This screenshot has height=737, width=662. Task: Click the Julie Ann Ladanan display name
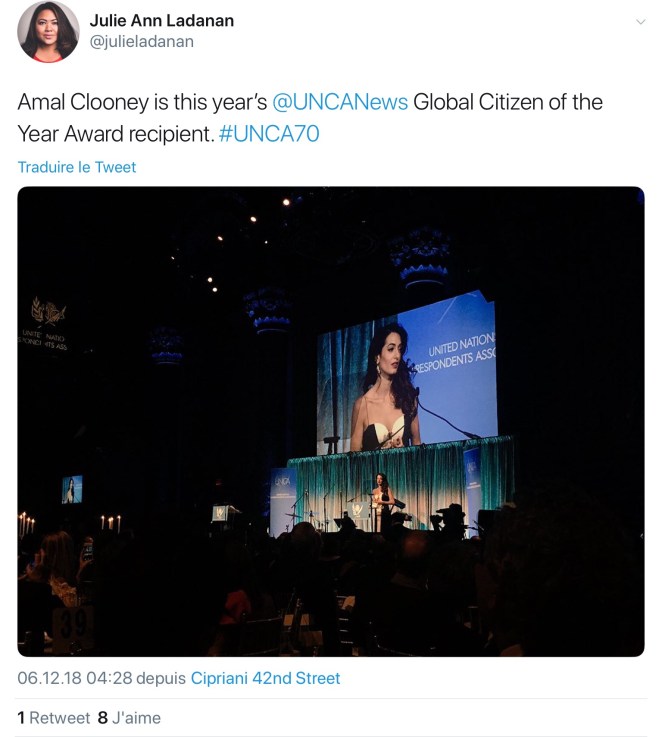[x=161, y=20]
